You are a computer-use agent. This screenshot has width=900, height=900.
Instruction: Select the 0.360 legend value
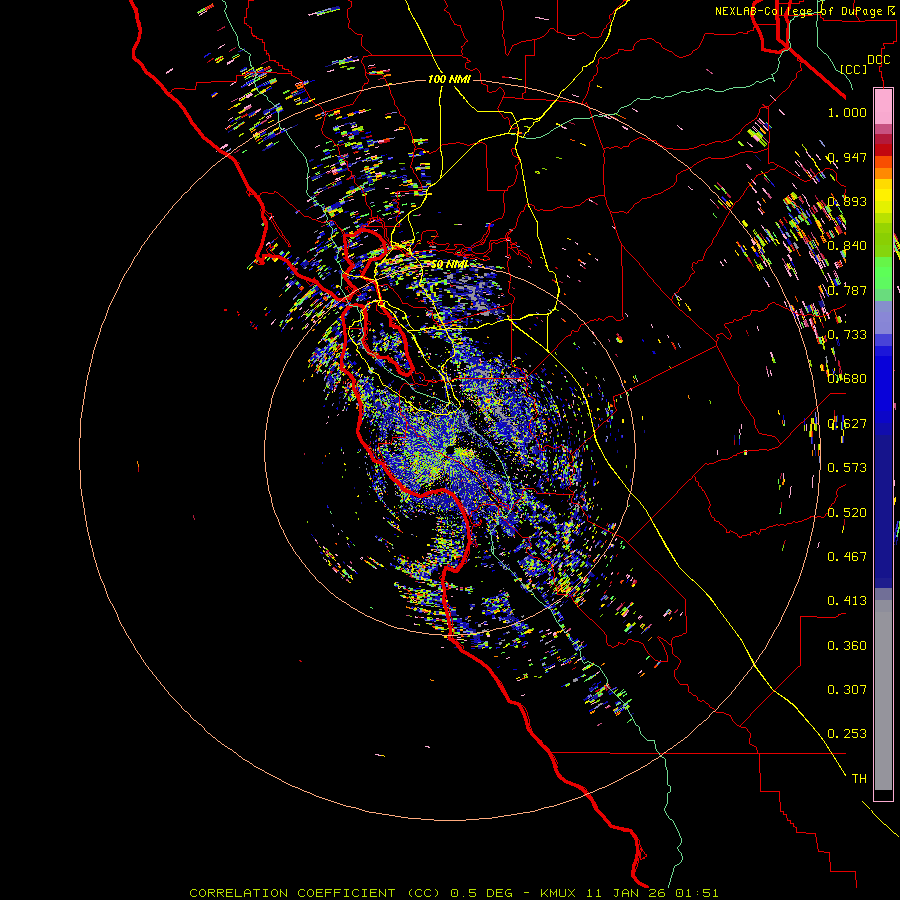click(847, 646)
